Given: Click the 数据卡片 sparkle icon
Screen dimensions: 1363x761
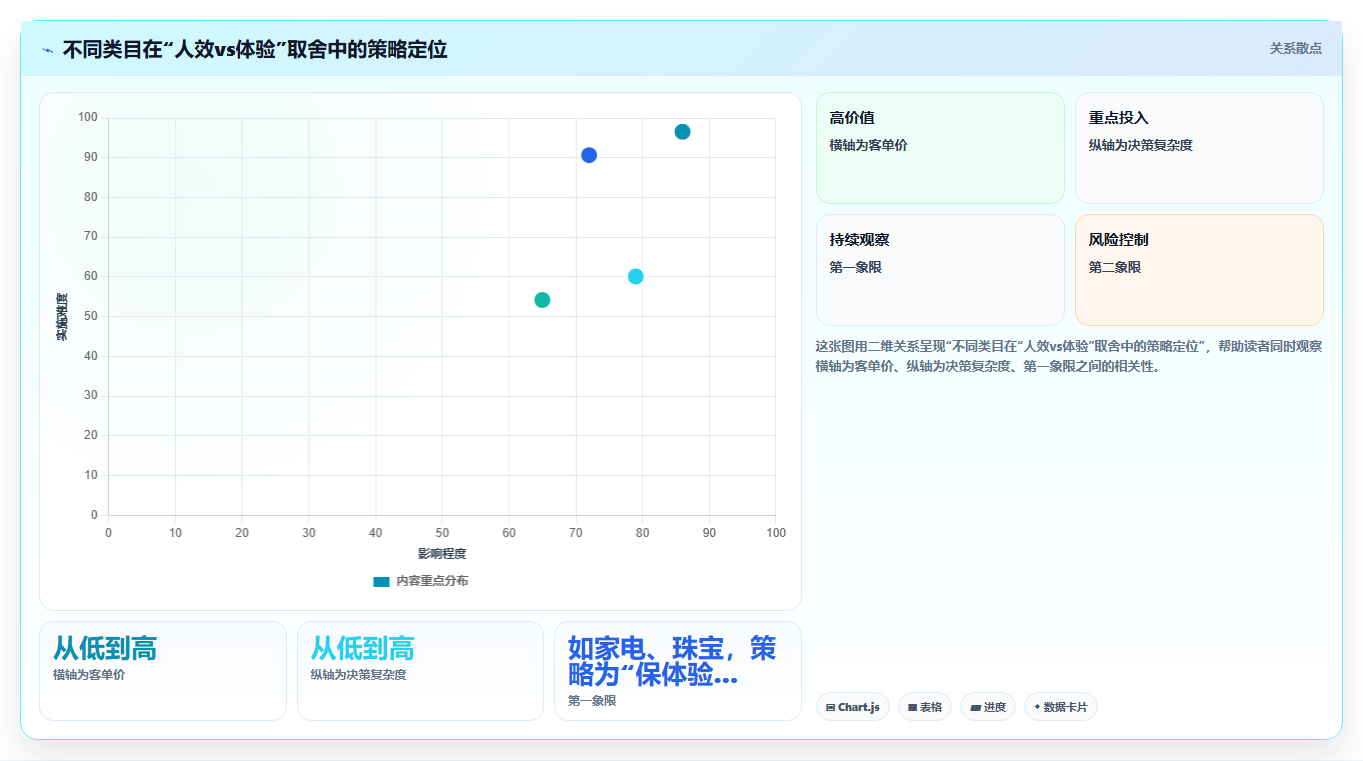Looking at the screenshot, I should [x=1037, y=707].
